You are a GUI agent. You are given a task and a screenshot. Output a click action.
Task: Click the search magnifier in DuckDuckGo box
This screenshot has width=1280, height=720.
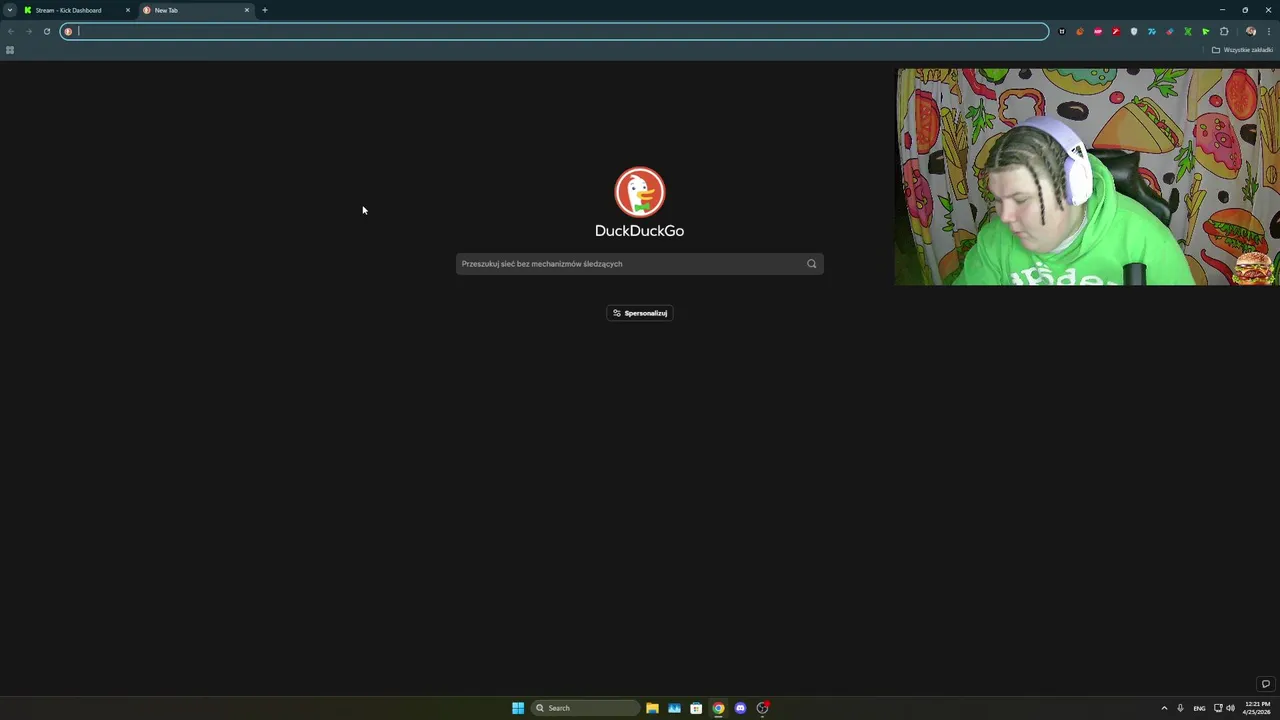(812, 264)
